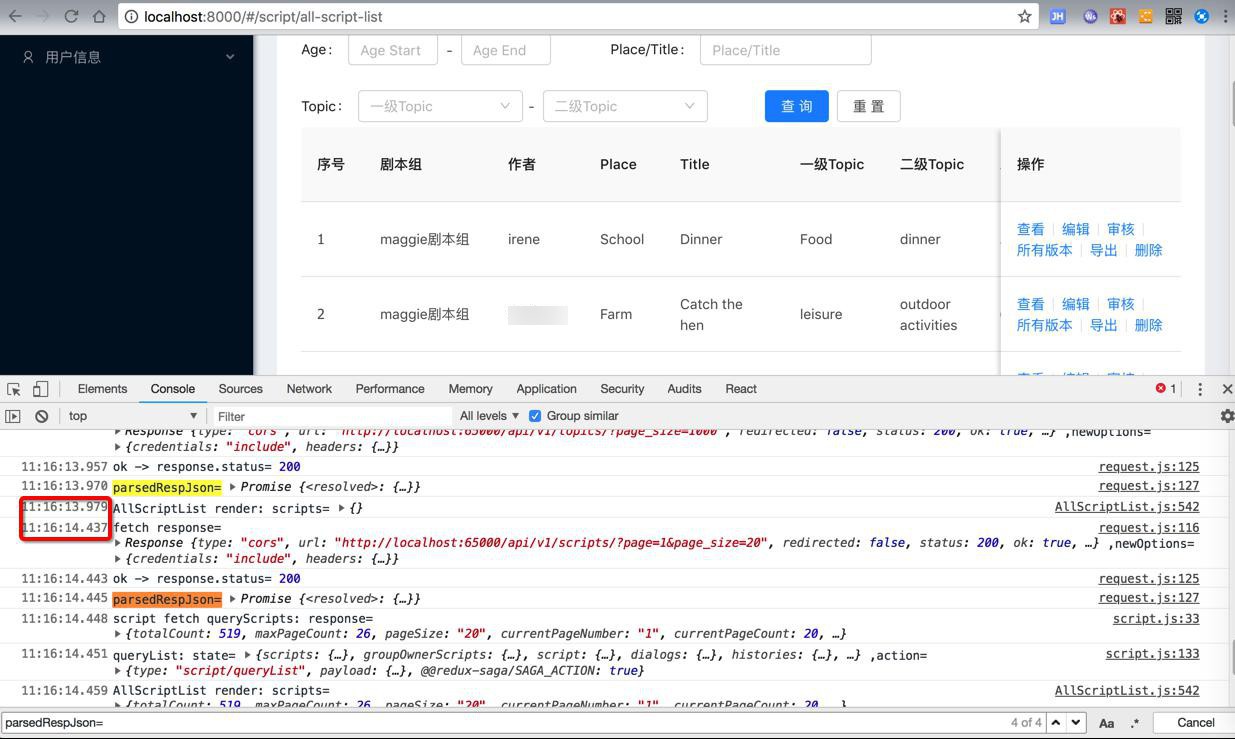
Task: Jump to previous search match arrow
Action: (1055, 722)
